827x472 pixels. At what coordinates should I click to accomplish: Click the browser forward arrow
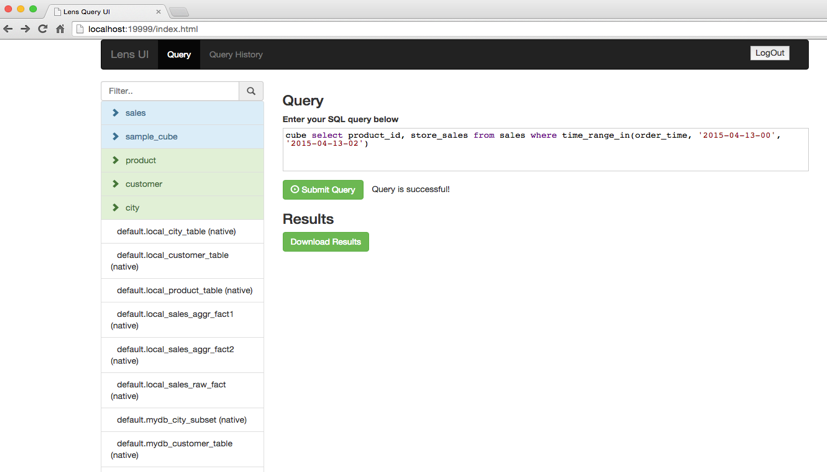pyautogui.click(x=26, y=29)
